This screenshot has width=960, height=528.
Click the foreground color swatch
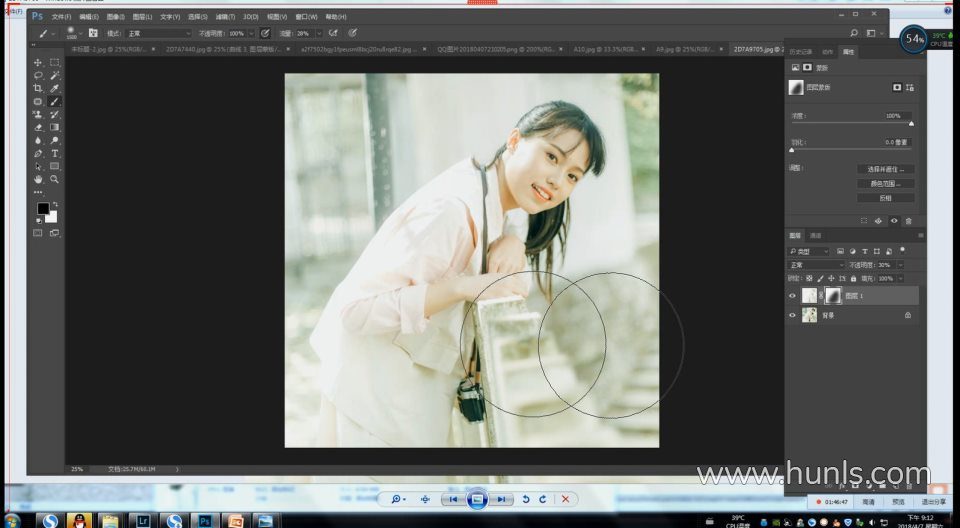click(43, 209)
